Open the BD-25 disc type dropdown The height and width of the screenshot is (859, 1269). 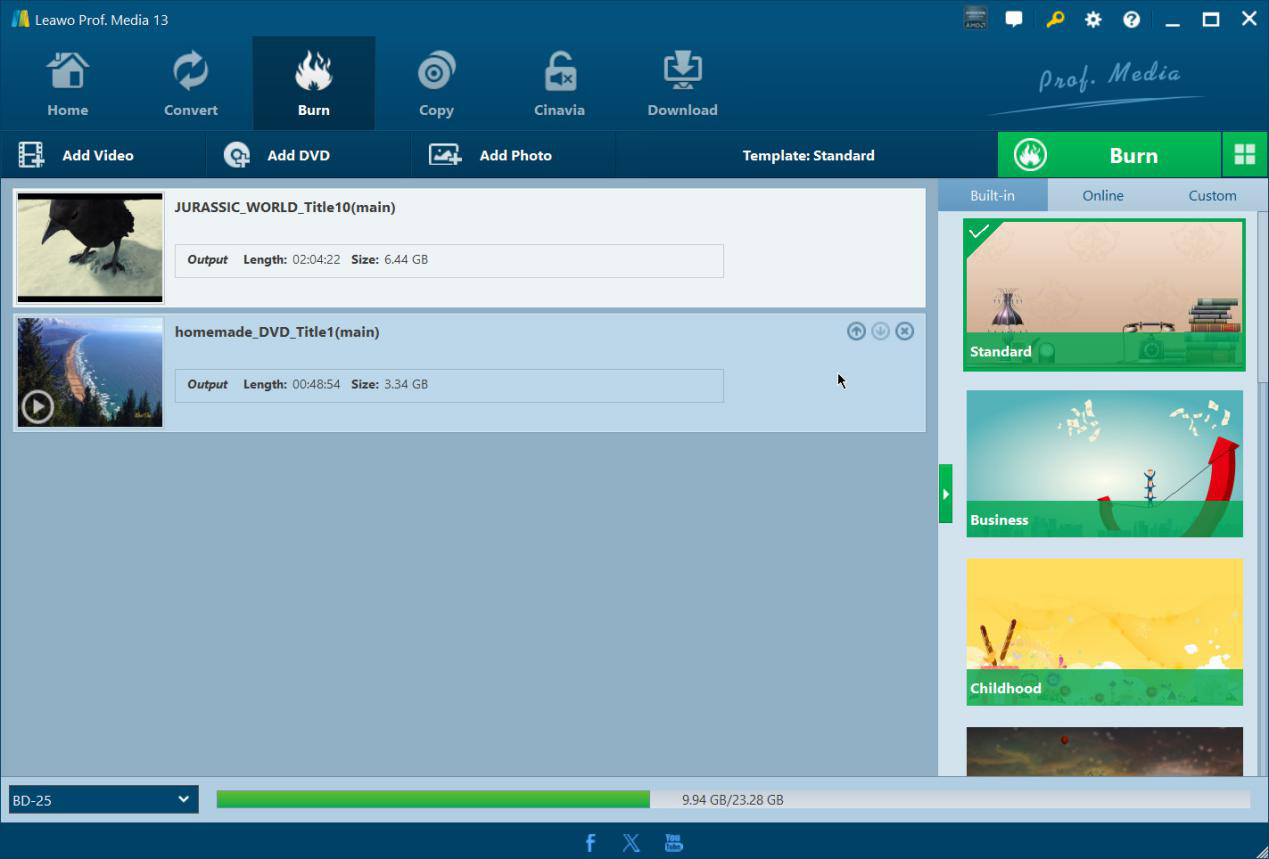pos(104,799)
